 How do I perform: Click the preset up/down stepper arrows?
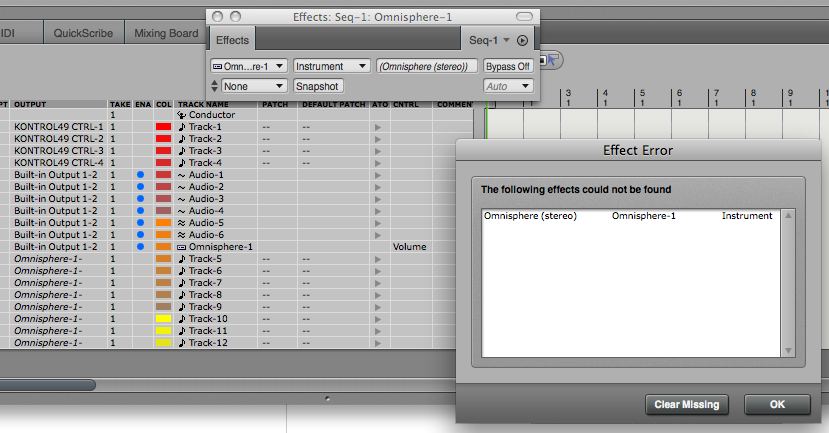pyautogui.click(x=214, y=86)
